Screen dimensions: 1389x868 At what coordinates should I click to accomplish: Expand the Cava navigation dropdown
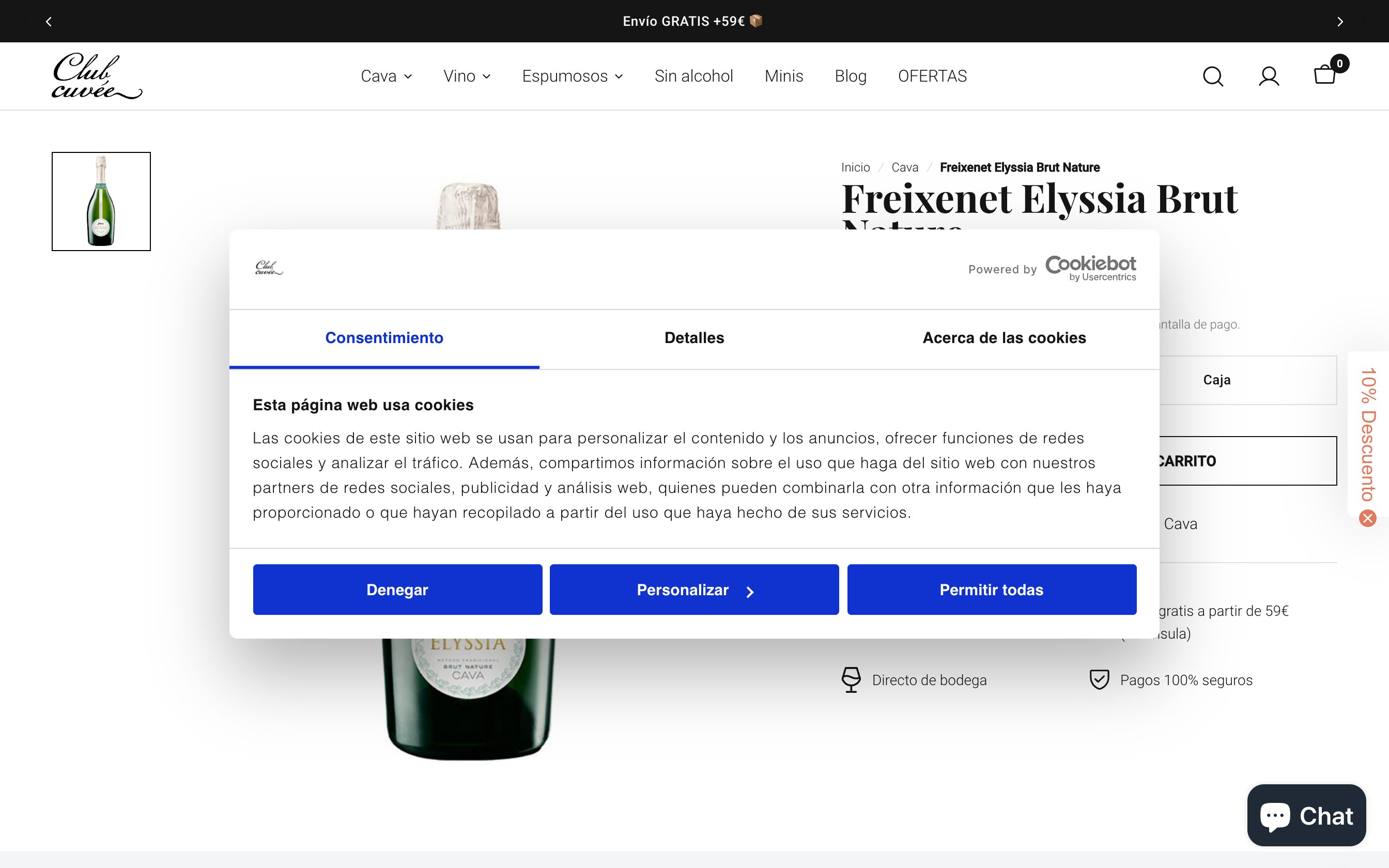tap(385, 76)
